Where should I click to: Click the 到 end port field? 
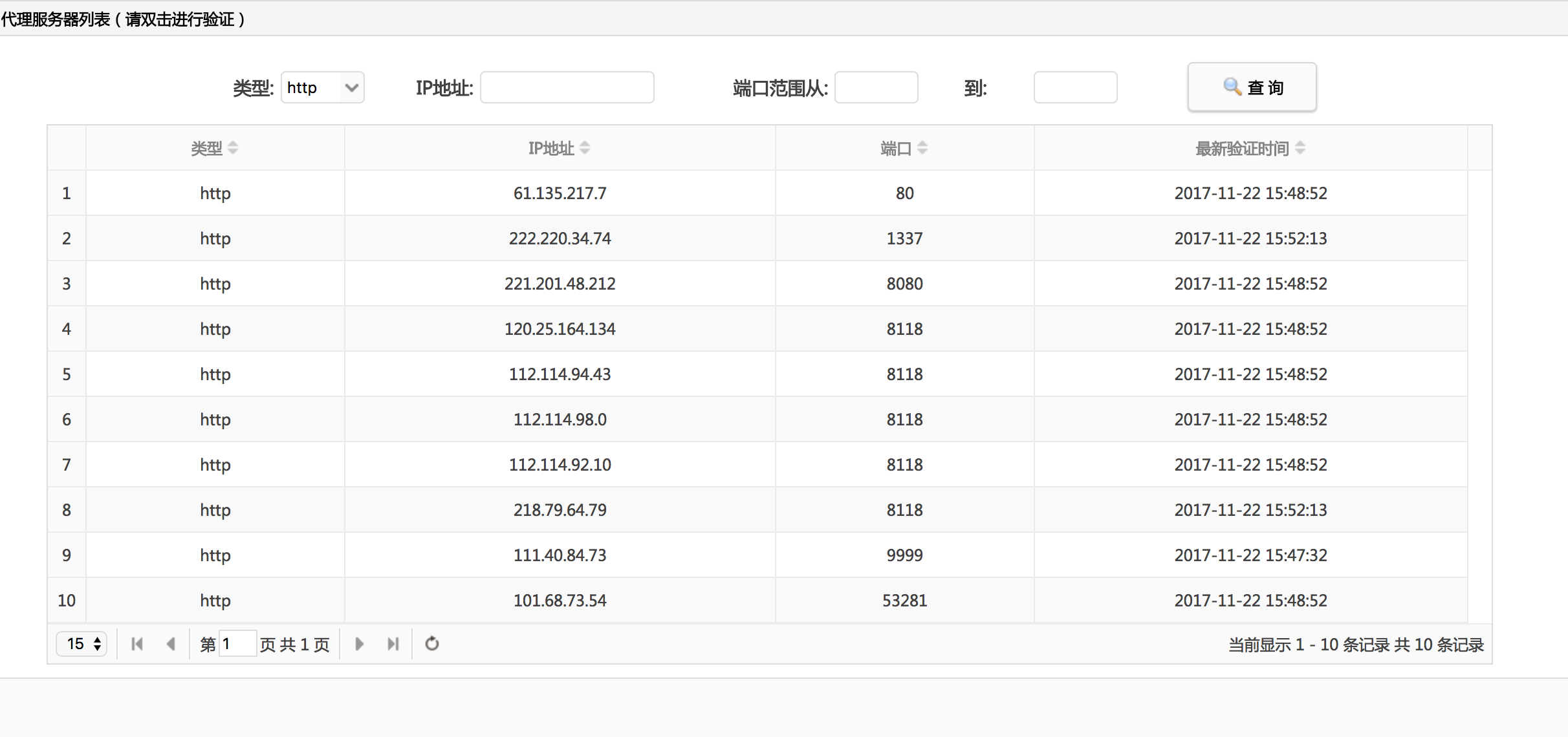click(1075, 87)
